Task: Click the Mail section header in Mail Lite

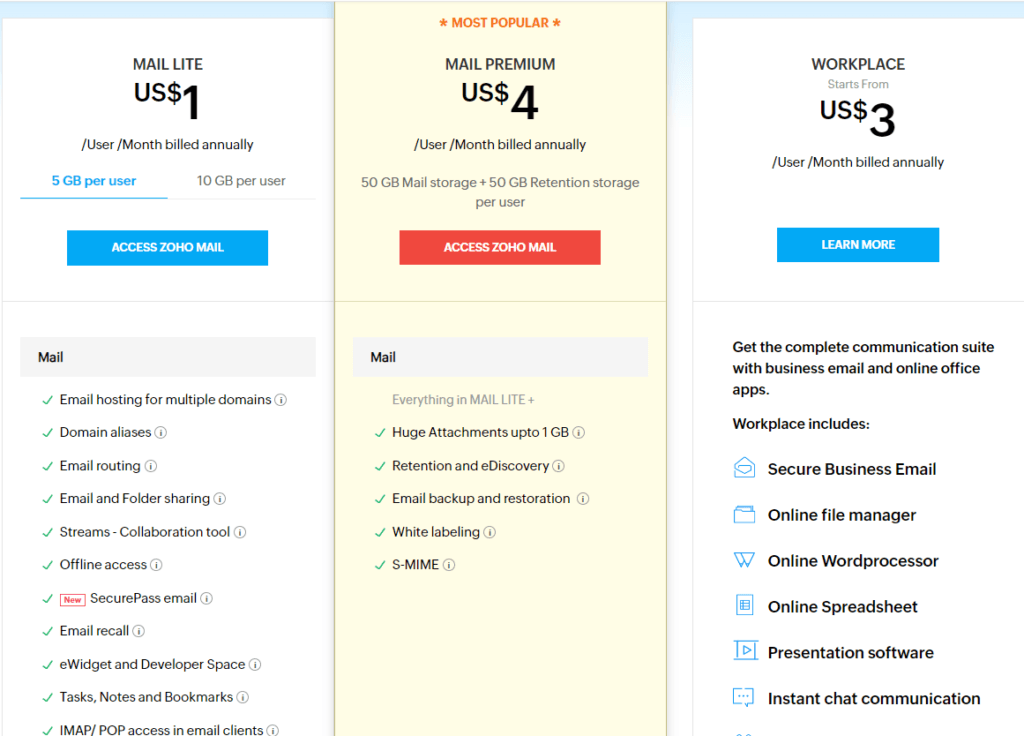Action: (x=168, y=357)
